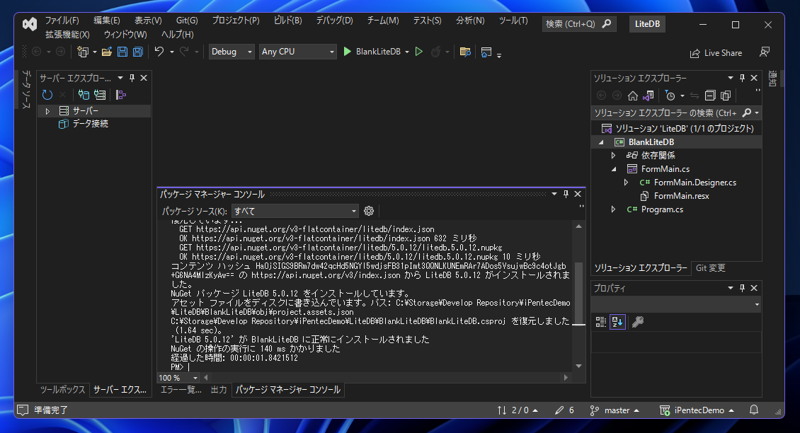Switch to the エラー一覧 tab

click(181, 390)
